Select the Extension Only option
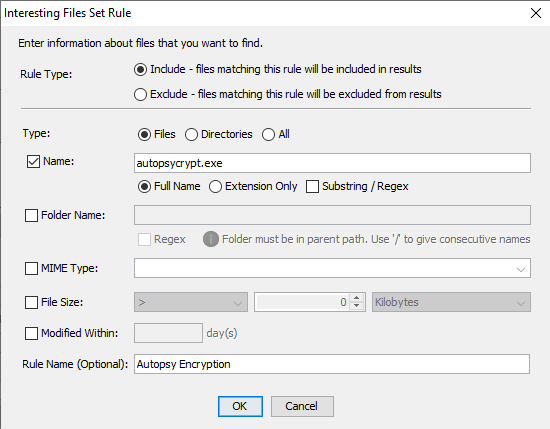This screenshot has width=550, height=429. pyautogui.click(x=215, y=187)
